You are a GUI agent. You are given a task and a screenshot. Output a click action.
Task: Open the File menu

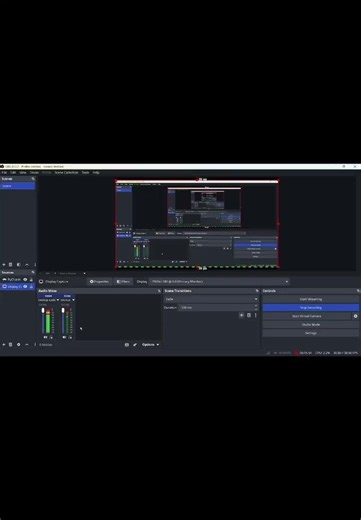pos(4,173)
